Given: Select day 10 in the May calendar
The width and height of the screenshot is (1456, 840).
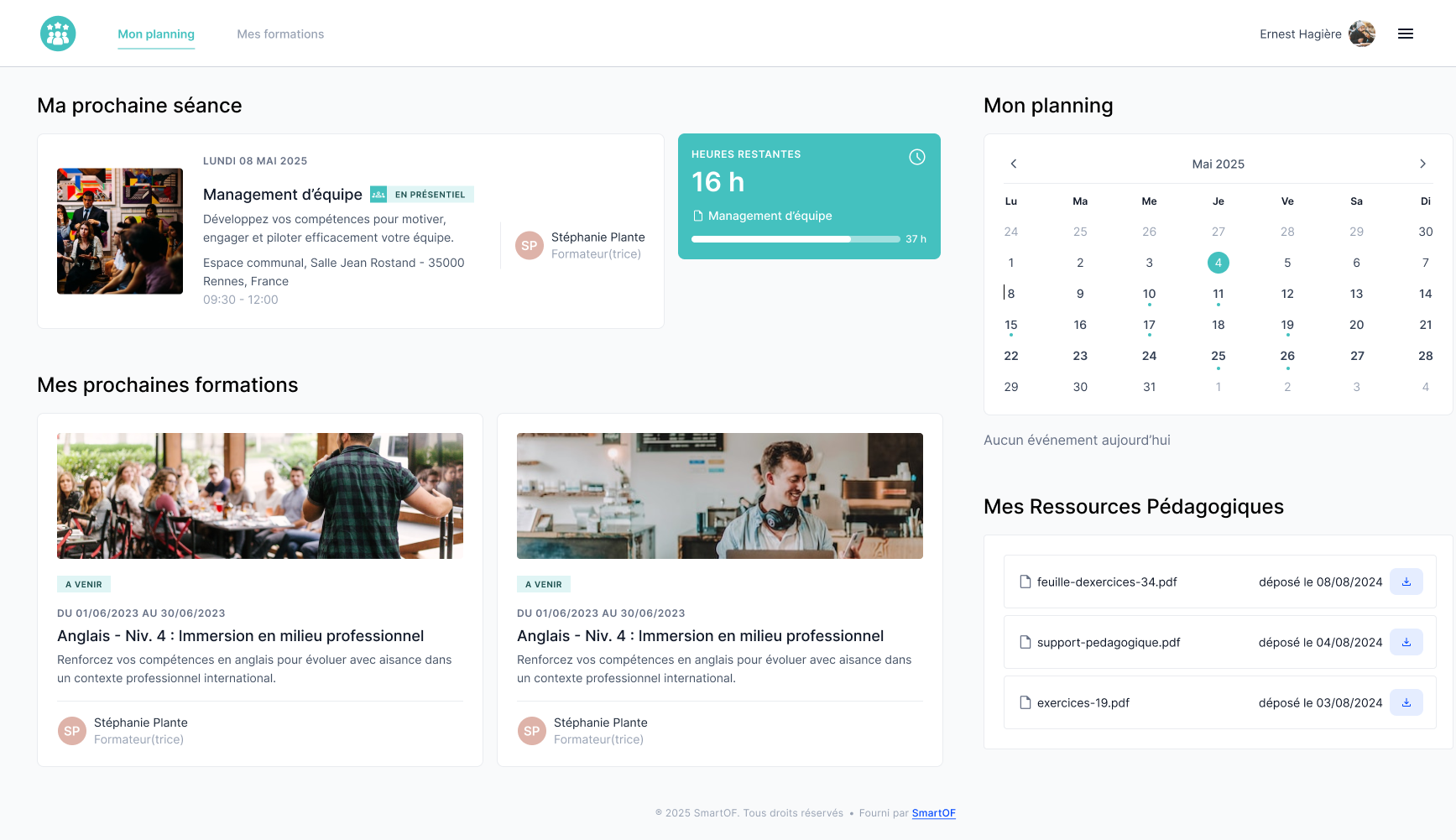Looking at the screenshot, I should pyautogui.click(x=1150, y=294).
